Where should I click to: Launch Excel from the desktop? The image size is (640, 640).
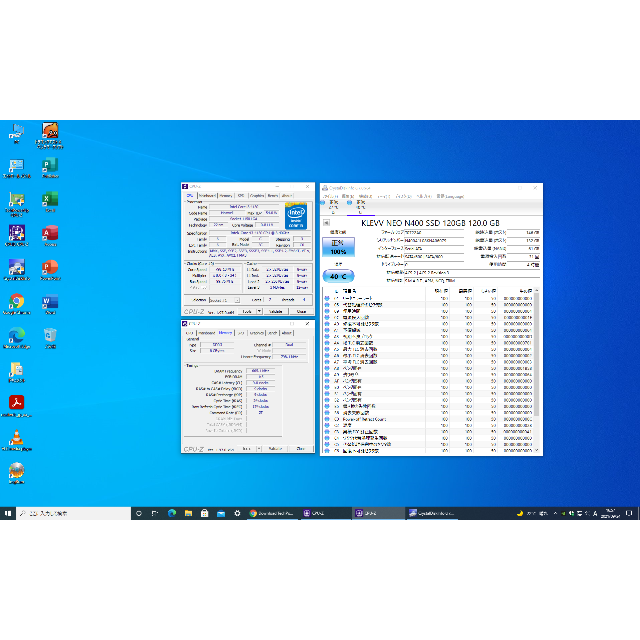pos(50,202)
